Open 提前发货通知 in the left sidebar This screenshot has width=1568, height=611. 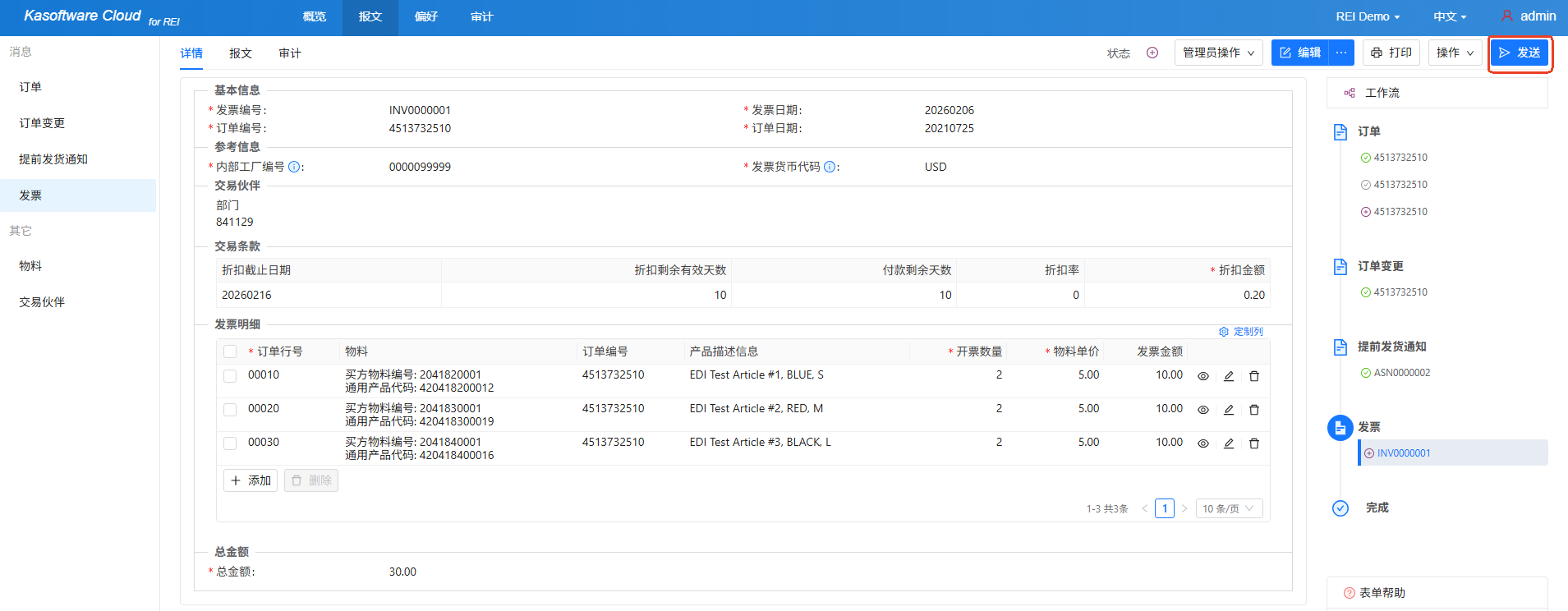[53, 159]
